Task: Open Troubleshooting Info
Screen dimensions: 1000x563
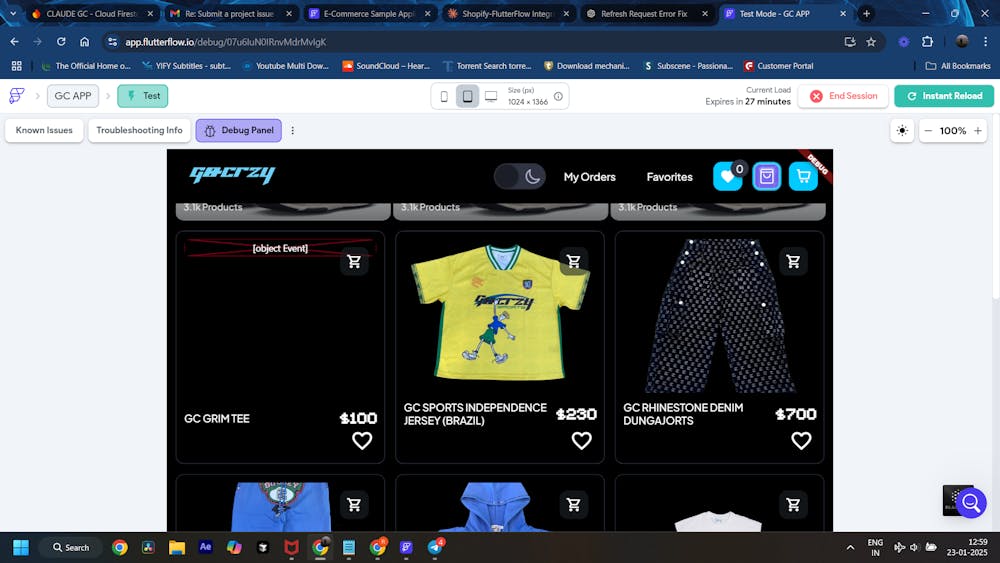Action: tap(139, 130)
